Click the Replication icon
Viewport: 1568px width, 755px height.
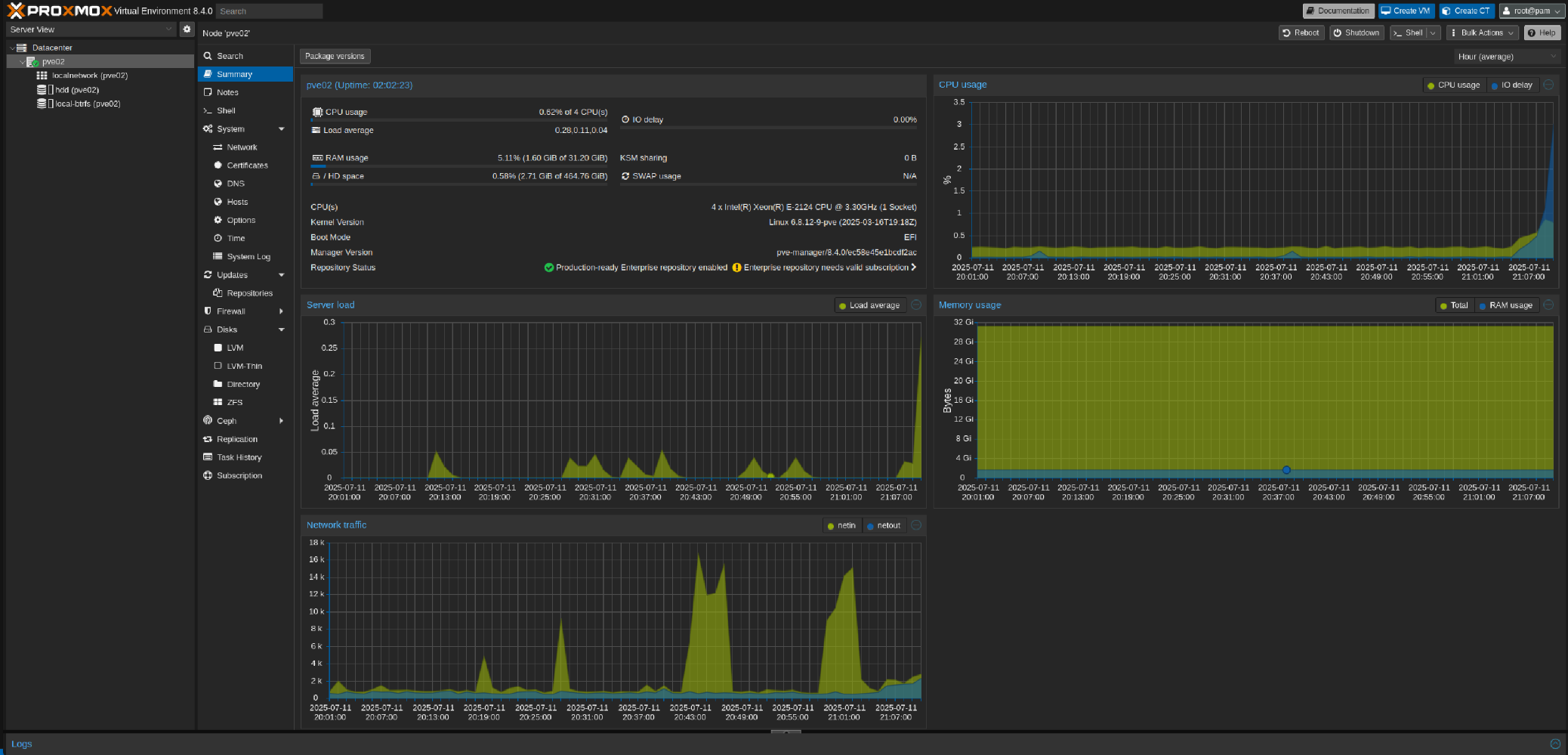[x=208, y=439]
